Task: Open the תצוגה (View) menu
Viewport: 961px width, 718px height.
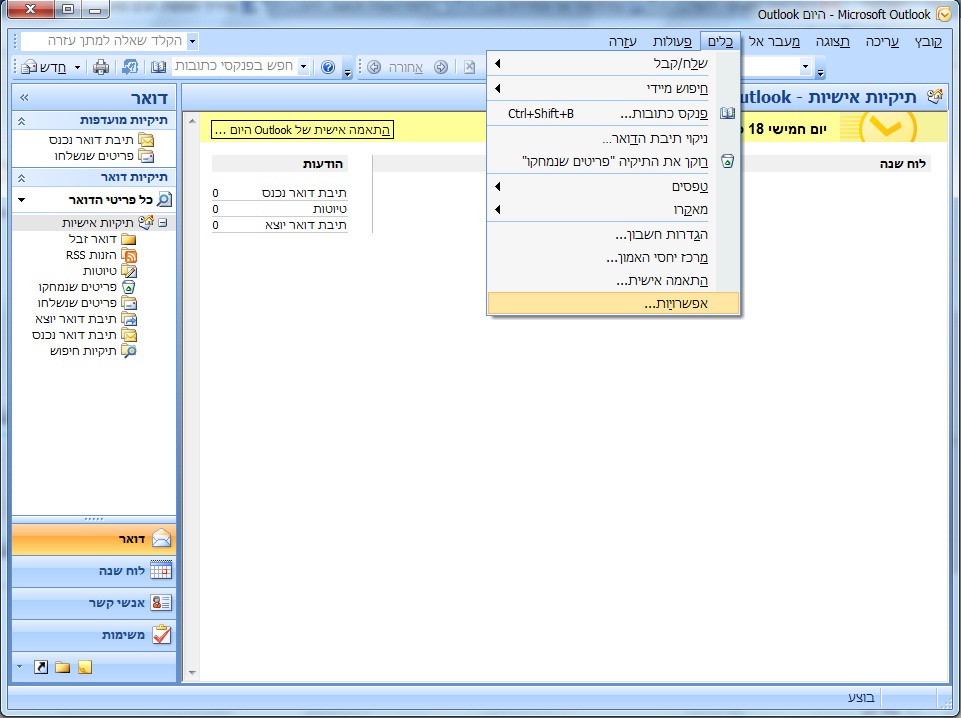Action: click(x=832, y=41)
